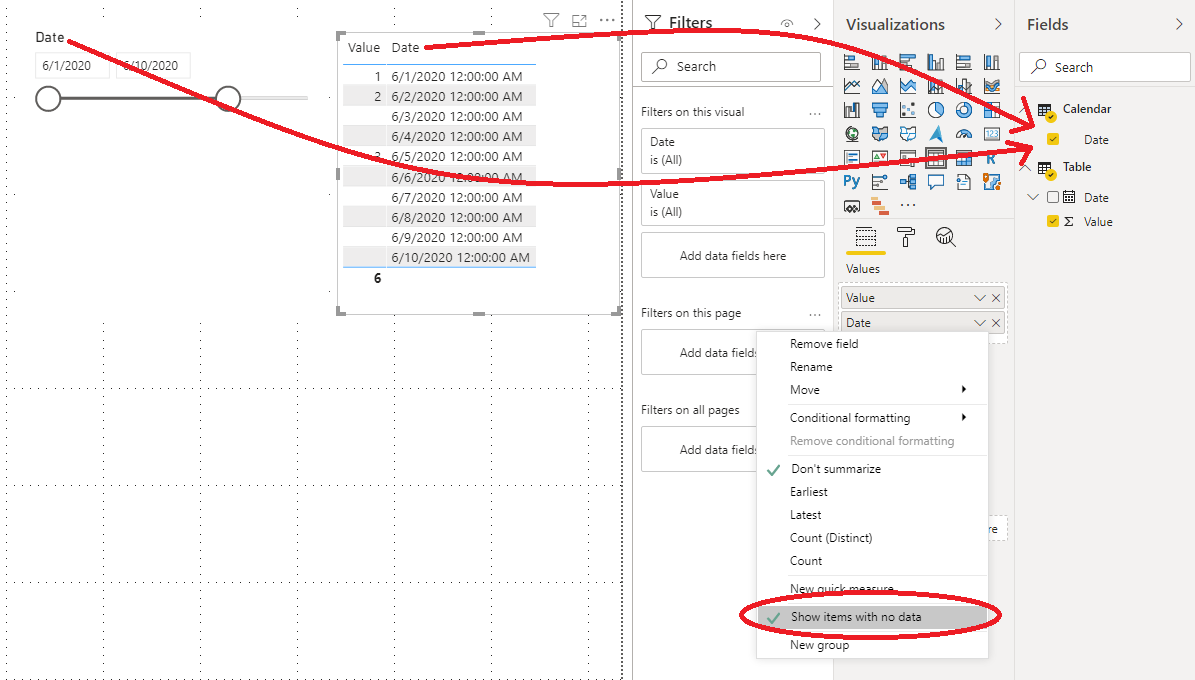Image resolution: width=1195 pixels, height=680 pixels.
Task: Remove Value from Values well with X
Action: [995, 298]
